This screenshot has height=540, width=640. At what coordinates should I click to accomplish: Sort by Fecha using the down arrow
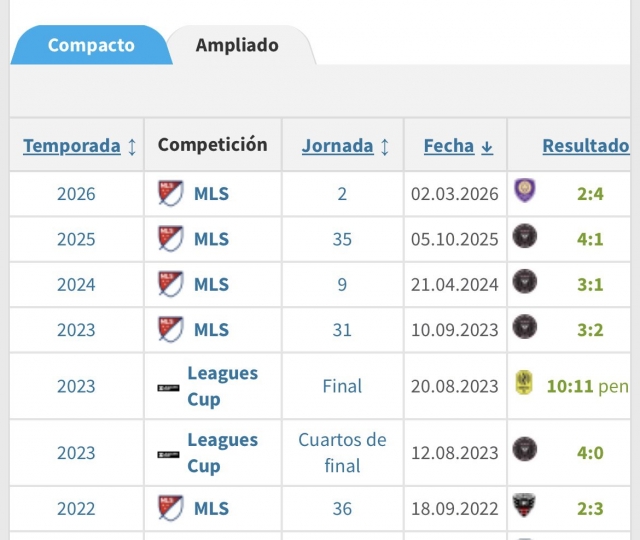(487, 147)
